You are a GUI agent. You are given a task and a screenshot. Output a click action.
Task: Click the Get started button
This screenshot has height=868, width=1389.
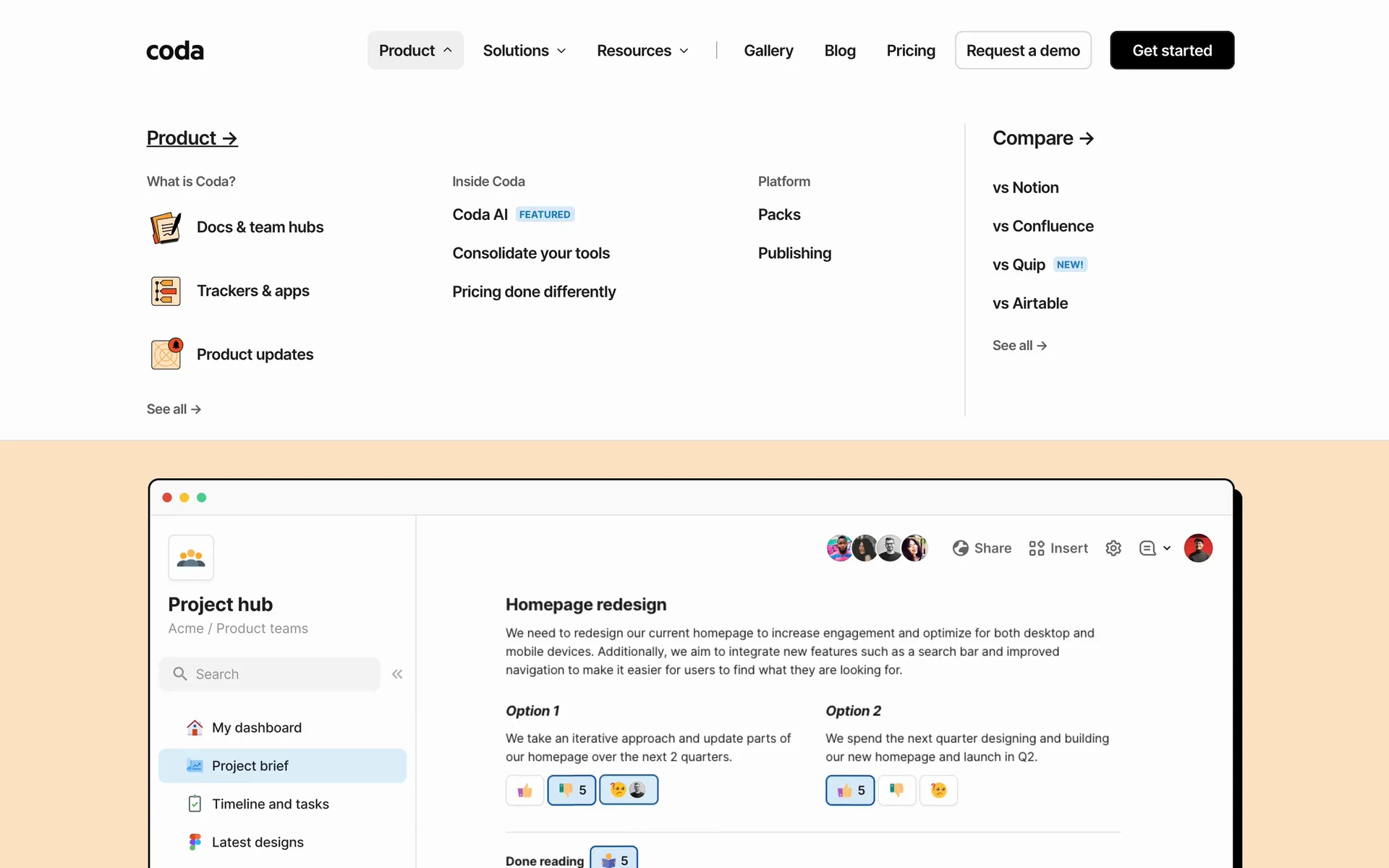tap(1172, 51)
